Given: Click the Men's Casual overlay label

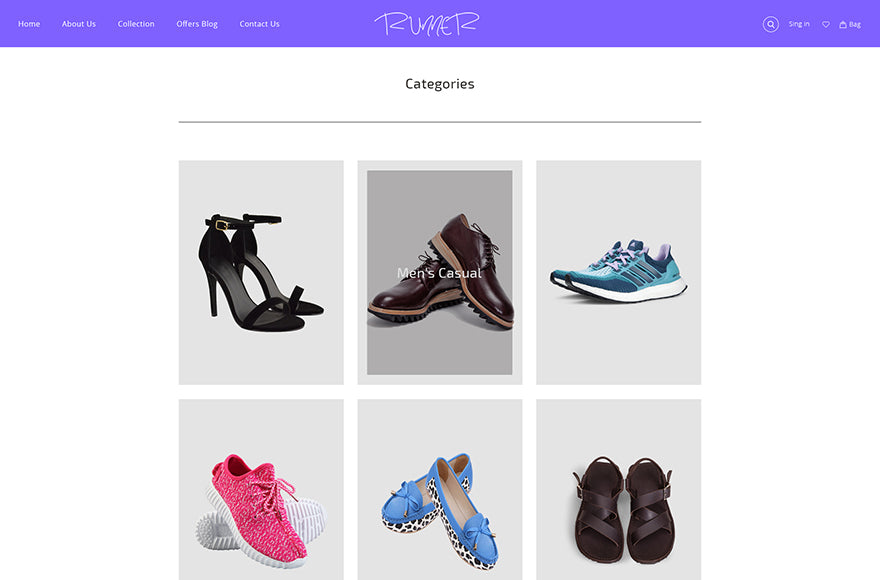Looking at the screenshot, I should point(439,273).
